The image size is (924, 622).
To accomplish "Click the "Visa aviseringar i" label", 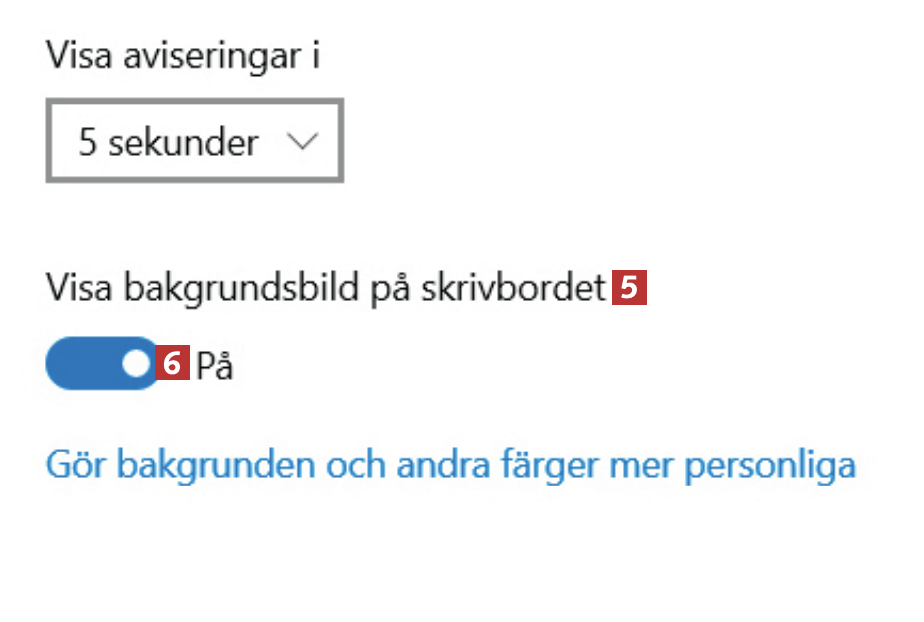I will coord(183,55).
